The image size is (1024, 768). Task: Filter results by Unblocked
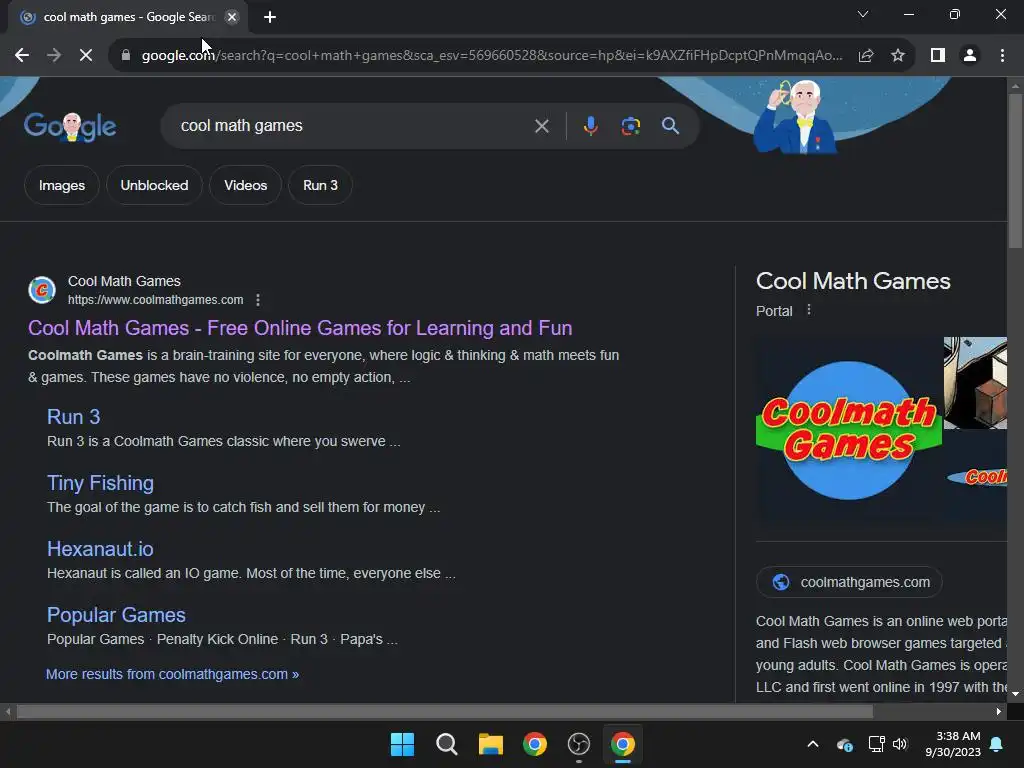point(154,185)
